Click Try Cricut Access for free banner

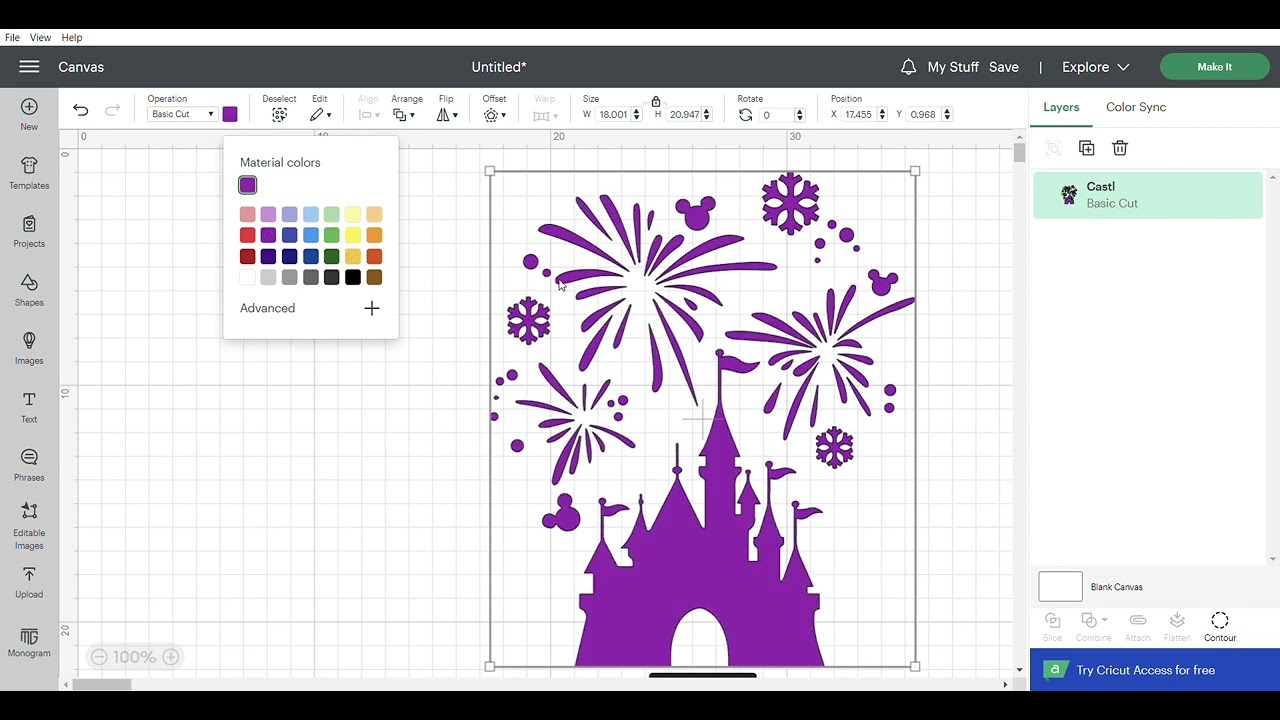(1155, 670)
